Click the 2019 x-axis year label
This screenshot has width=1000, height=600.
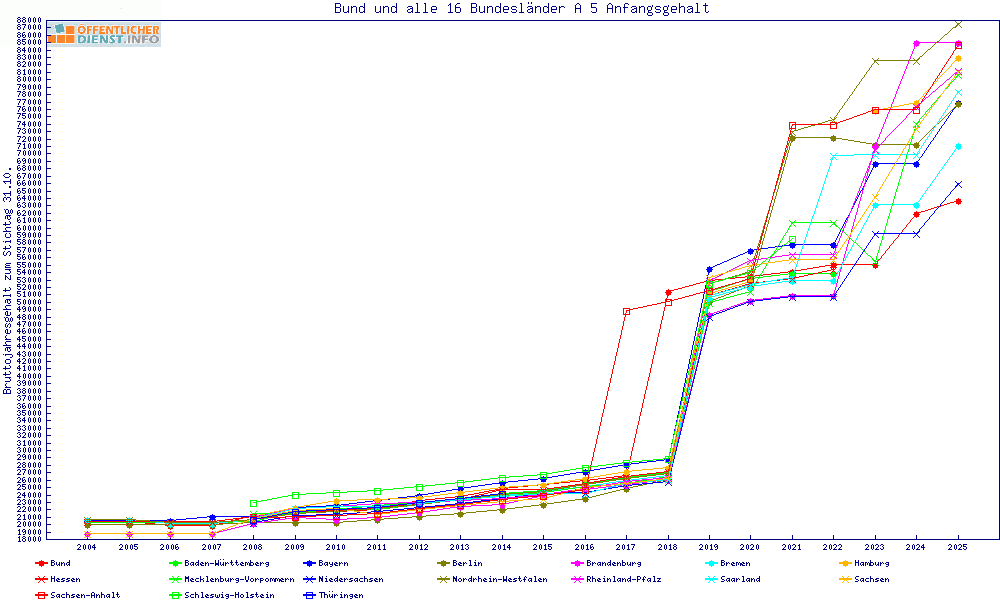[x=708, y=547]
